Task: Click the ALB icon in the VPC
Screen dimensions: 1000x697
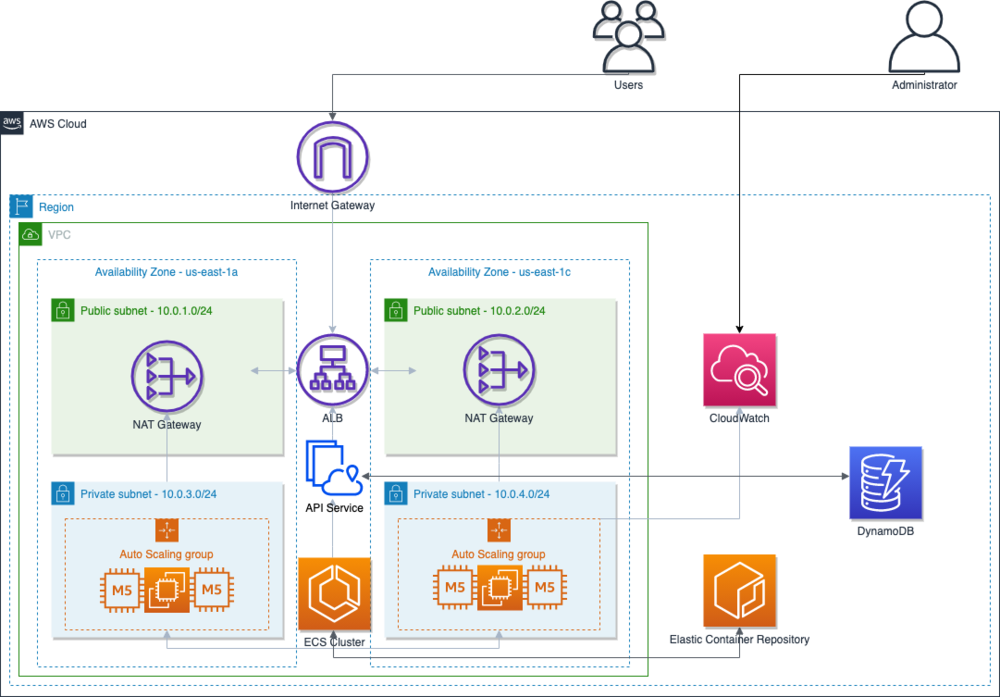Action: [x=333, y=369]
